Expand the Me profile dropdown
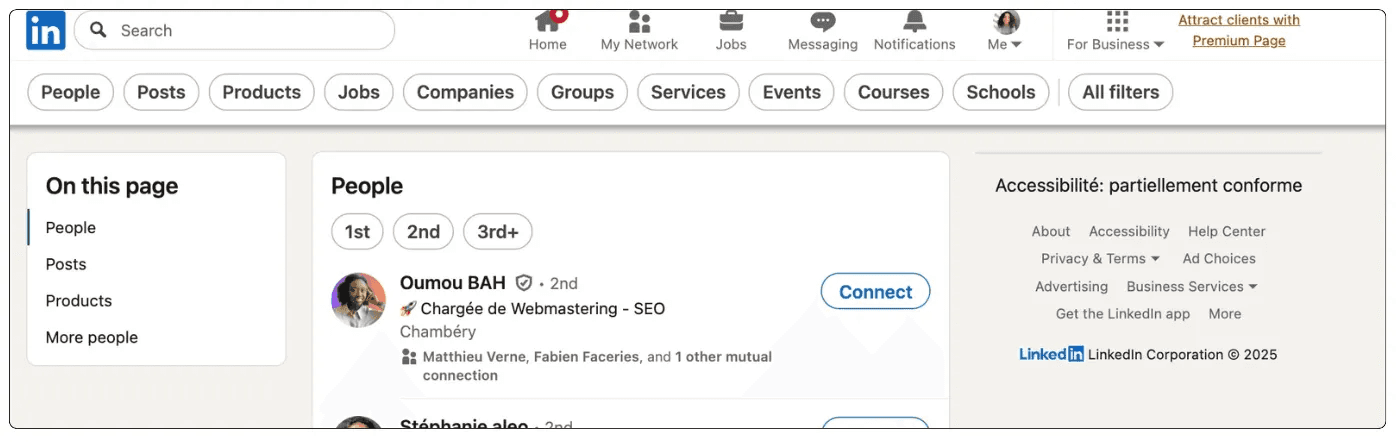Image resolution: width=1398 pixels, height=442 pixels. click(1005, 30)
